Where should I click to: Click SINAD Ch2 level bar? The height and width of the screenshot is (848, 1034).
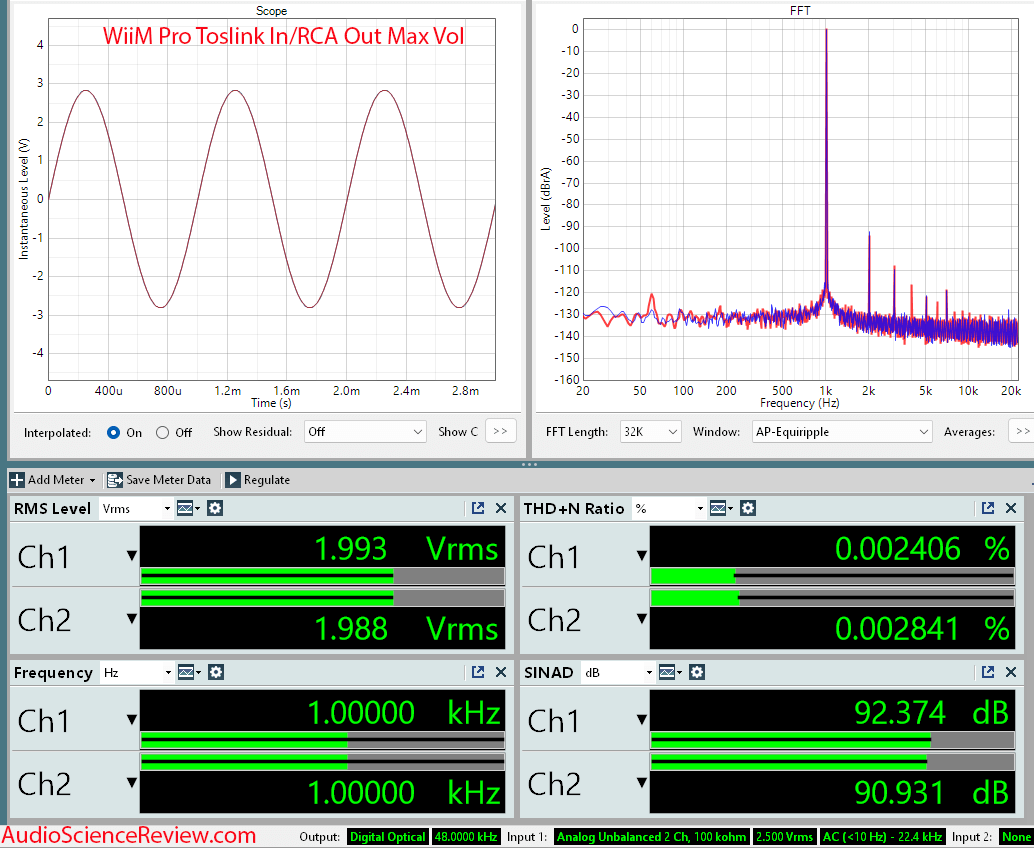pos(832,762)
